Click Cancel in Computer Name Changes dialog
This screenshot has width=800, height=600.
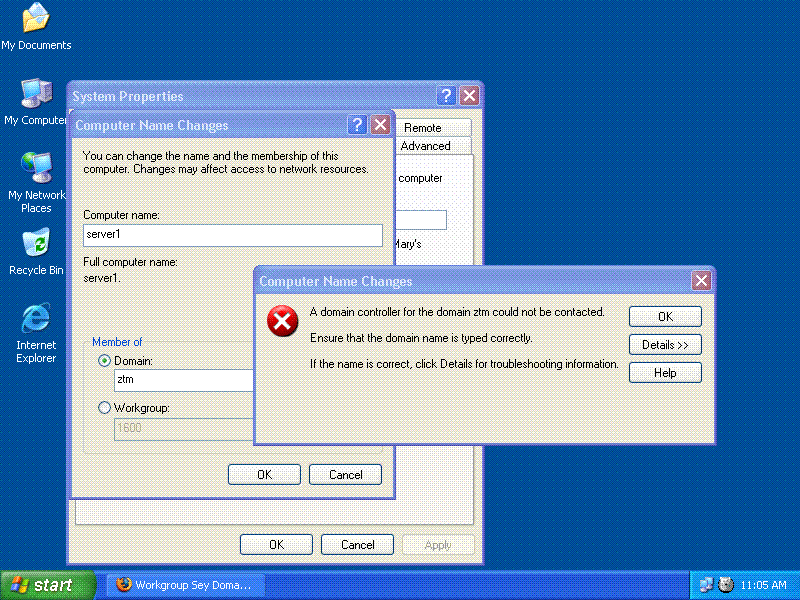point(345,475)
